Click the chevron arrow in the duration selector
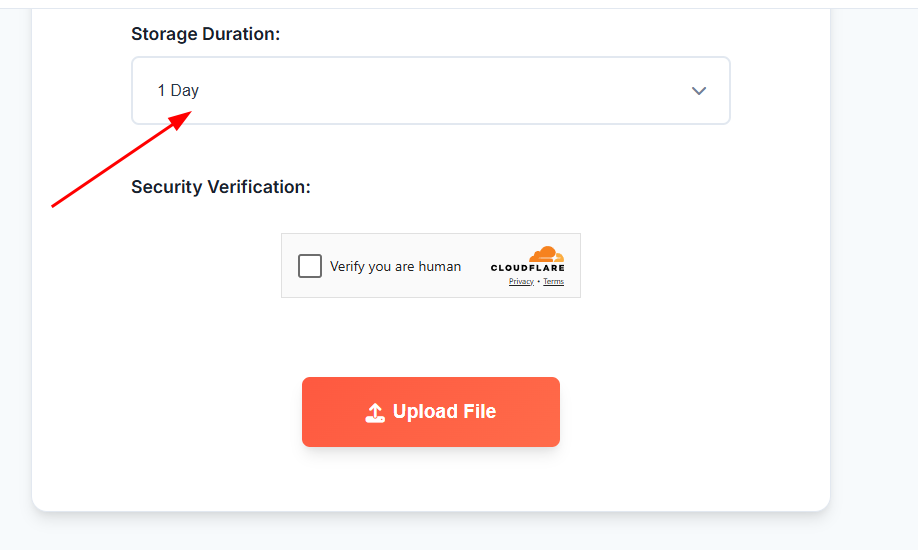 click(698, 91)
